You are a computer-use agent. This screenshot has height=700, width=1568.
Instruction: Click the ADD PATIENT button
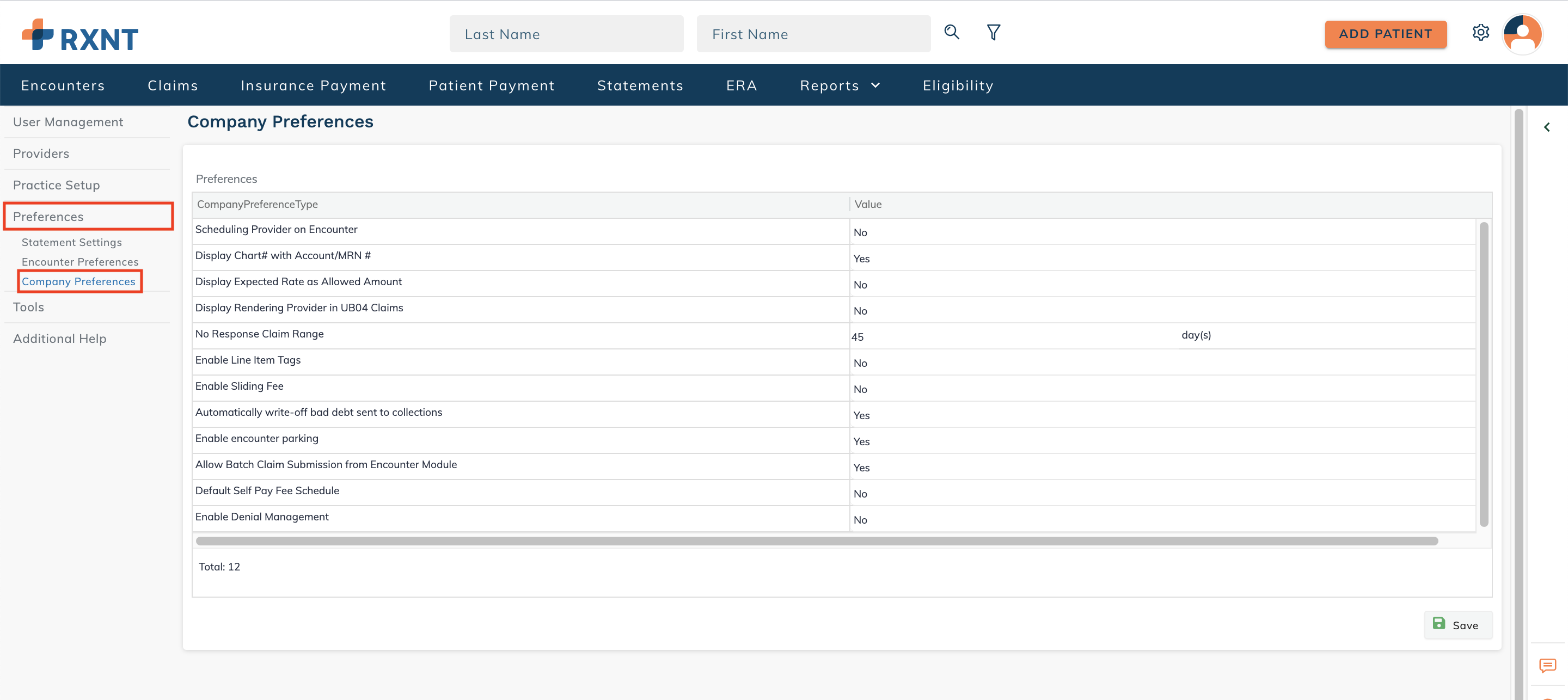click(1386, 34)
